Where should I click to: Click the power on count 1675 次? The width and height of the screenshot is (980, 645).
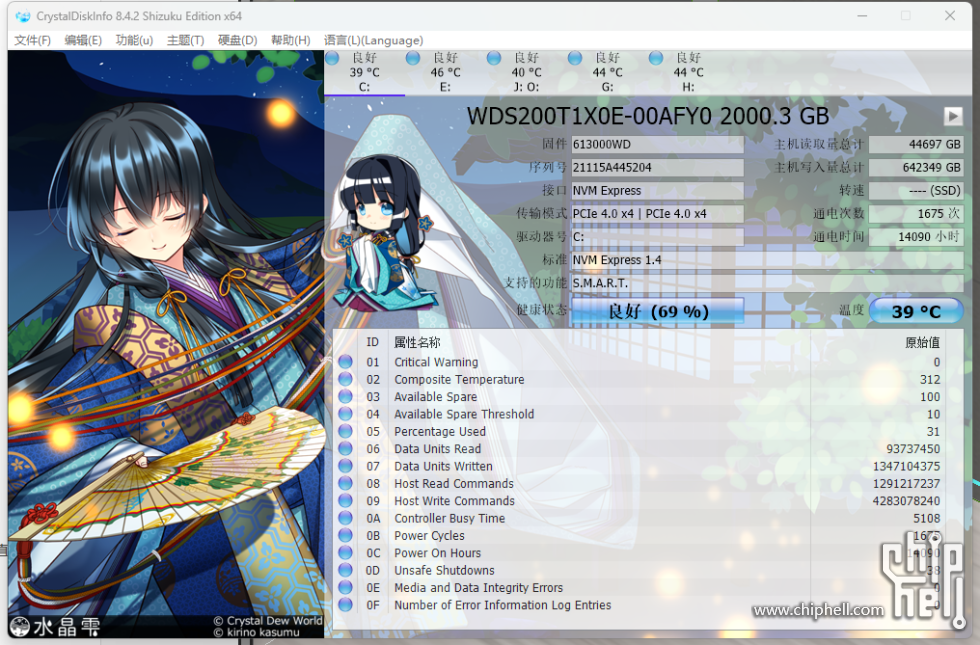click(x=916, y=214)
